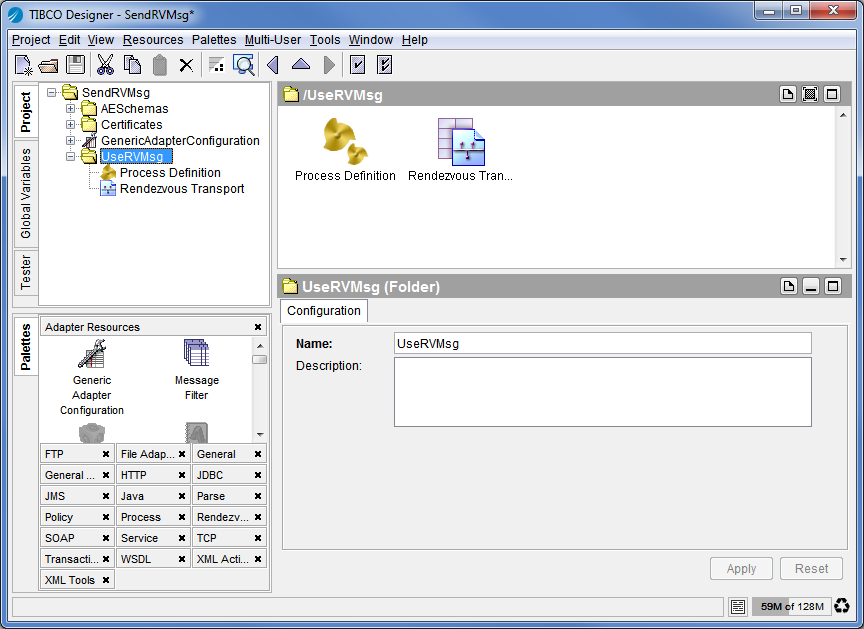The height and width of the screenshot is (629, 864).
Task: Click the Reset button
Action: coord(811,568)
